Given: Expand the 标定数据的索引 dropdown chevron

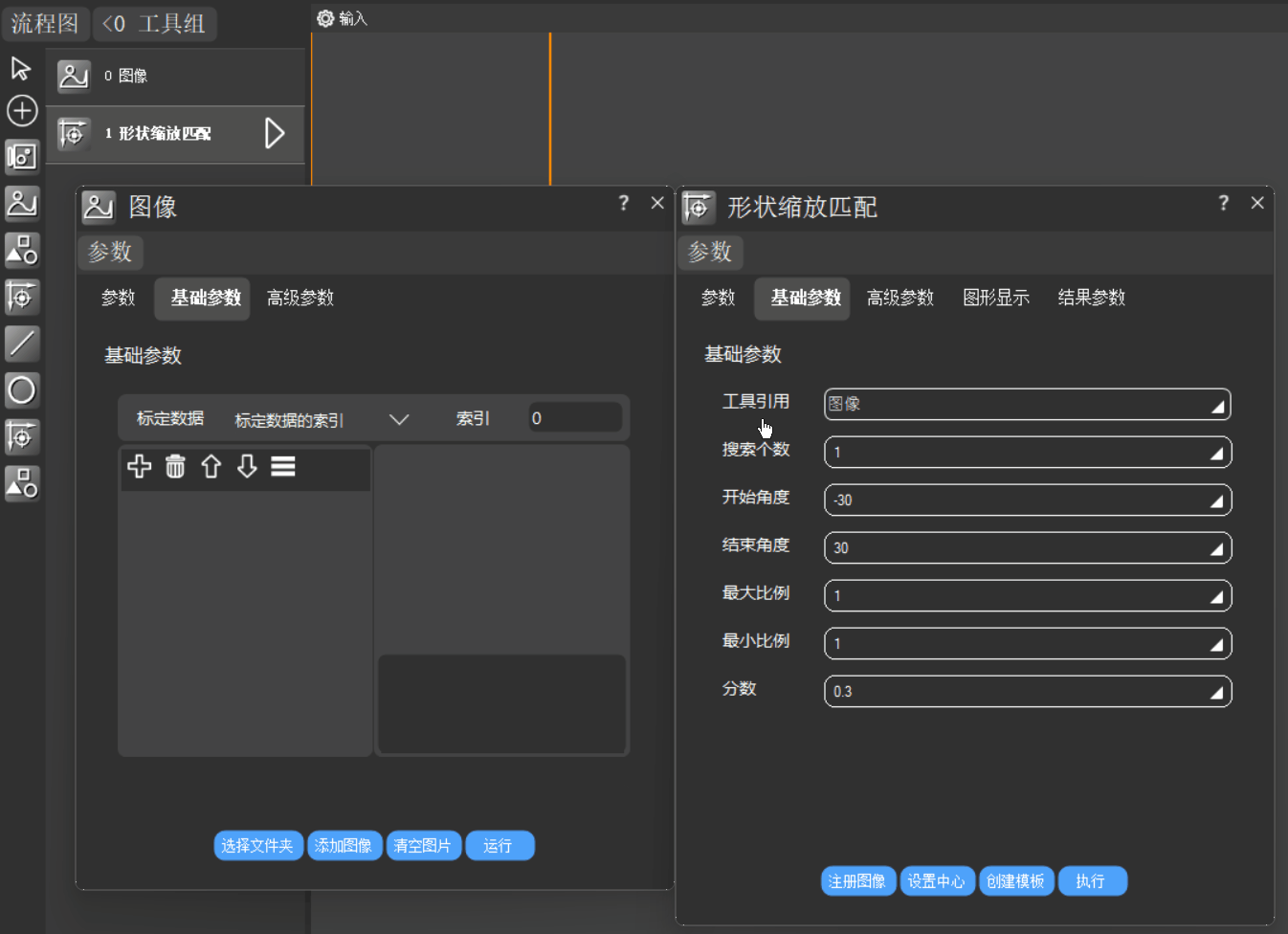Looking at the screenshot, I should (x=399, y=420).
